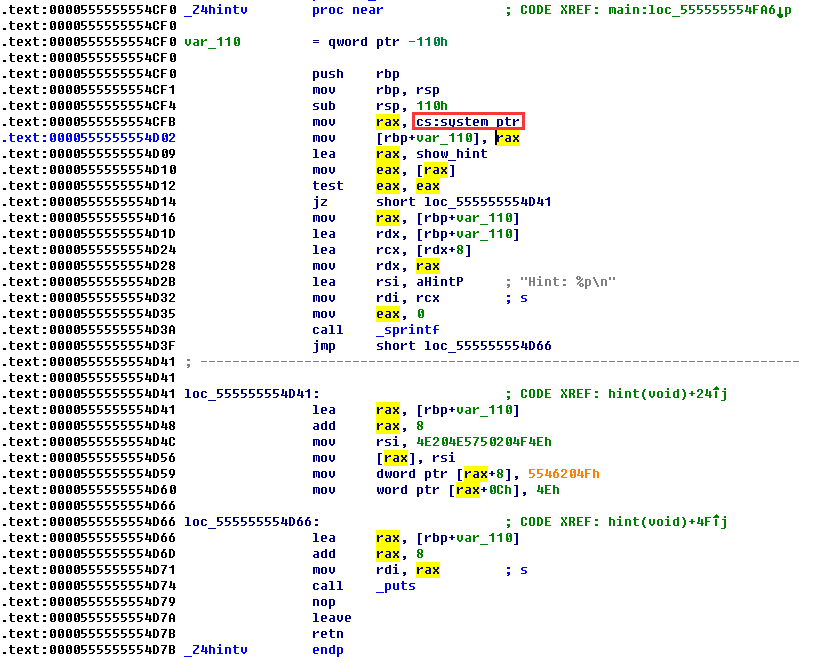
Task: Click the loc_555555554D66 label definition
Action: click(x=252, y=522)
